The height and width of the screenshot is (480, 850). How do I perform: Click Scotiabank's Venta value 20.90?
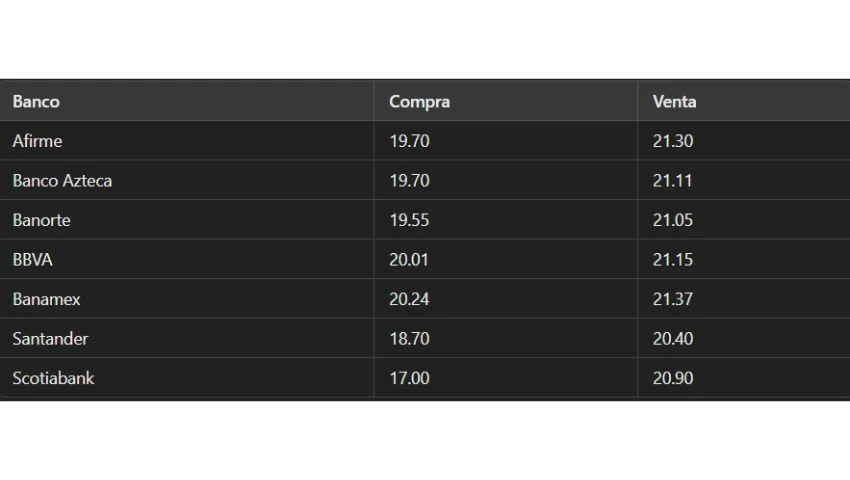[x=673, y=378]
